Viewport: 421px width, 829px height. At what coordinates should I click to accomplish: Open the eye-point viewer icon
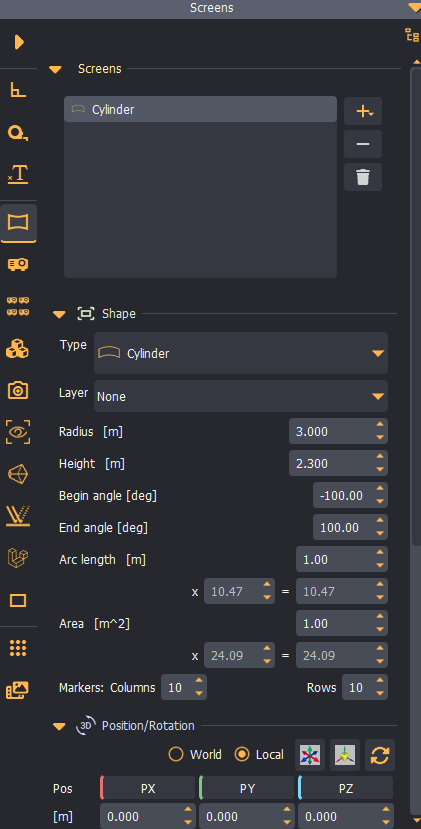pyautogui.click(x=19, y=432)
